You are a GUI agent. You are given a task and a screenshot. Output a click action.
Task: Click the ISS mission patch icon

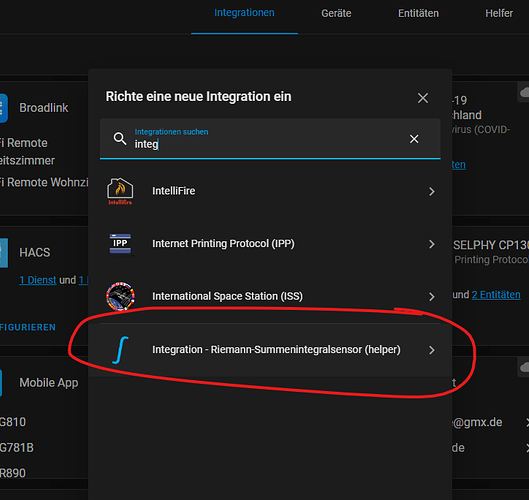[x=120, y=296]
